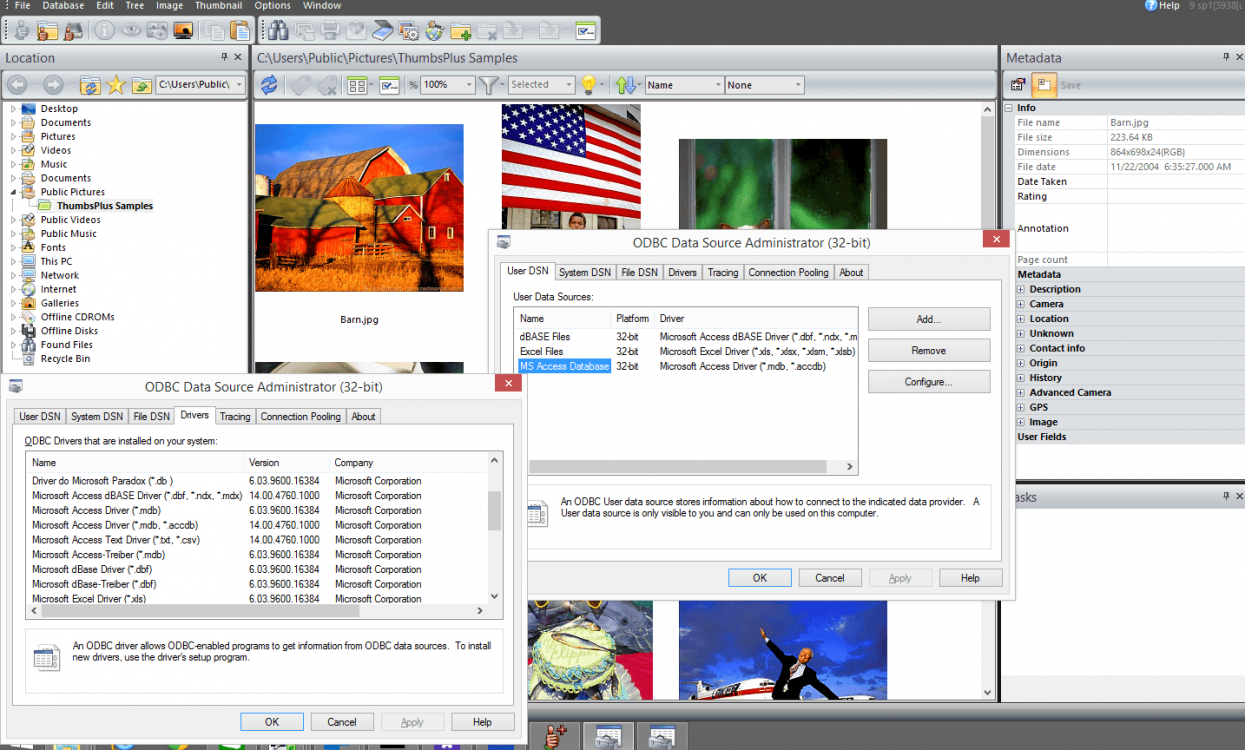Click the blue refresh arrows icon
Viewport: 1245px width, 750px height.
[x=269, y=85]
